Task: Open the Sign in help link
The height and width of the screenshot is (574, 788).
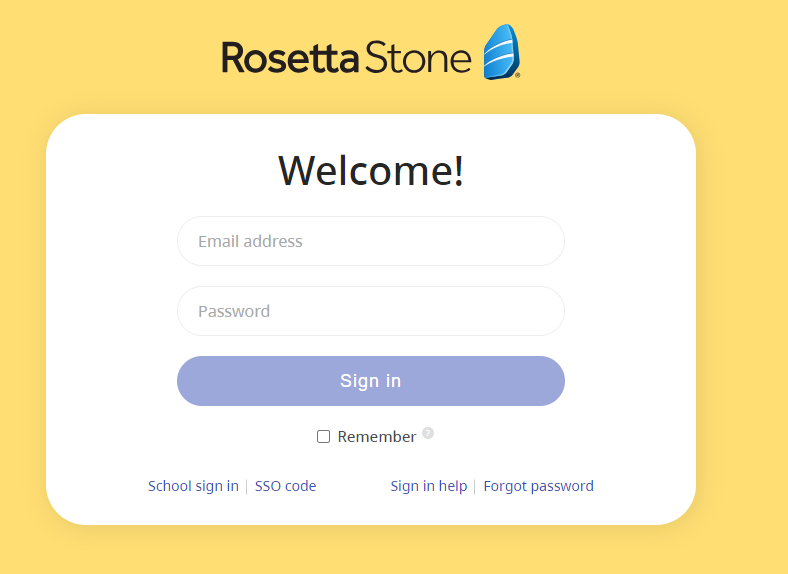Action: pos(429,486)
